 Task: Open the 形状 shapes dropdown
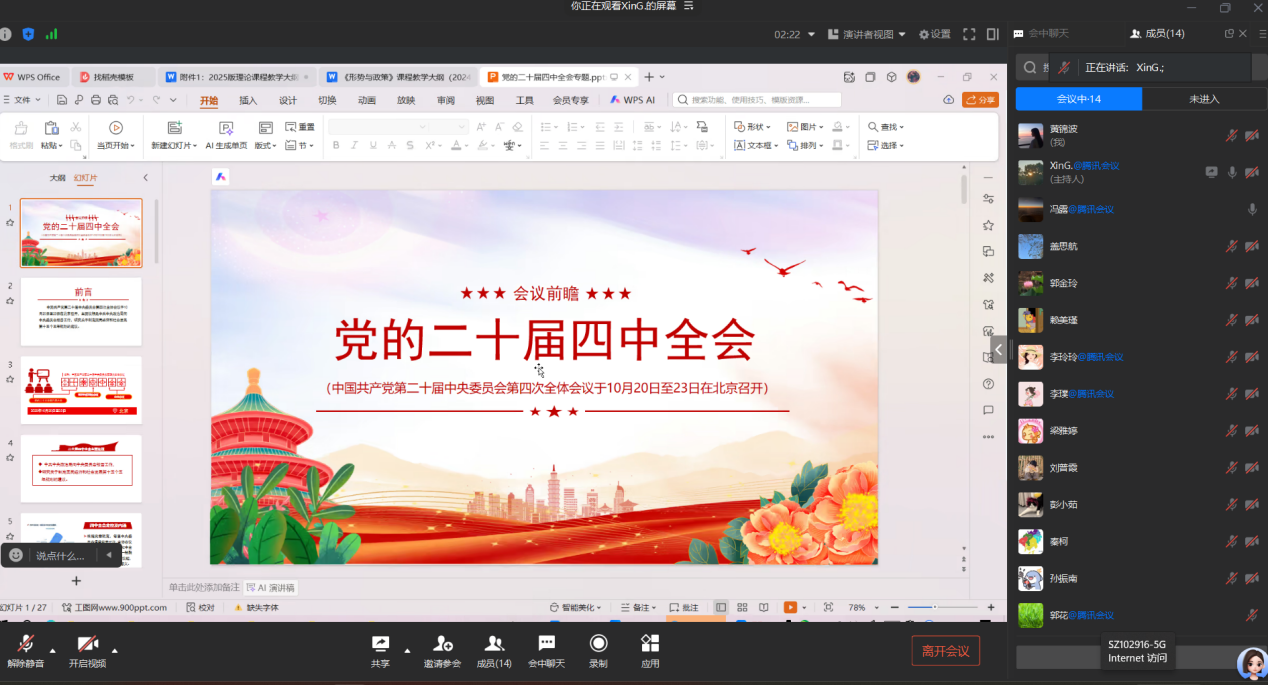(753, 127)
